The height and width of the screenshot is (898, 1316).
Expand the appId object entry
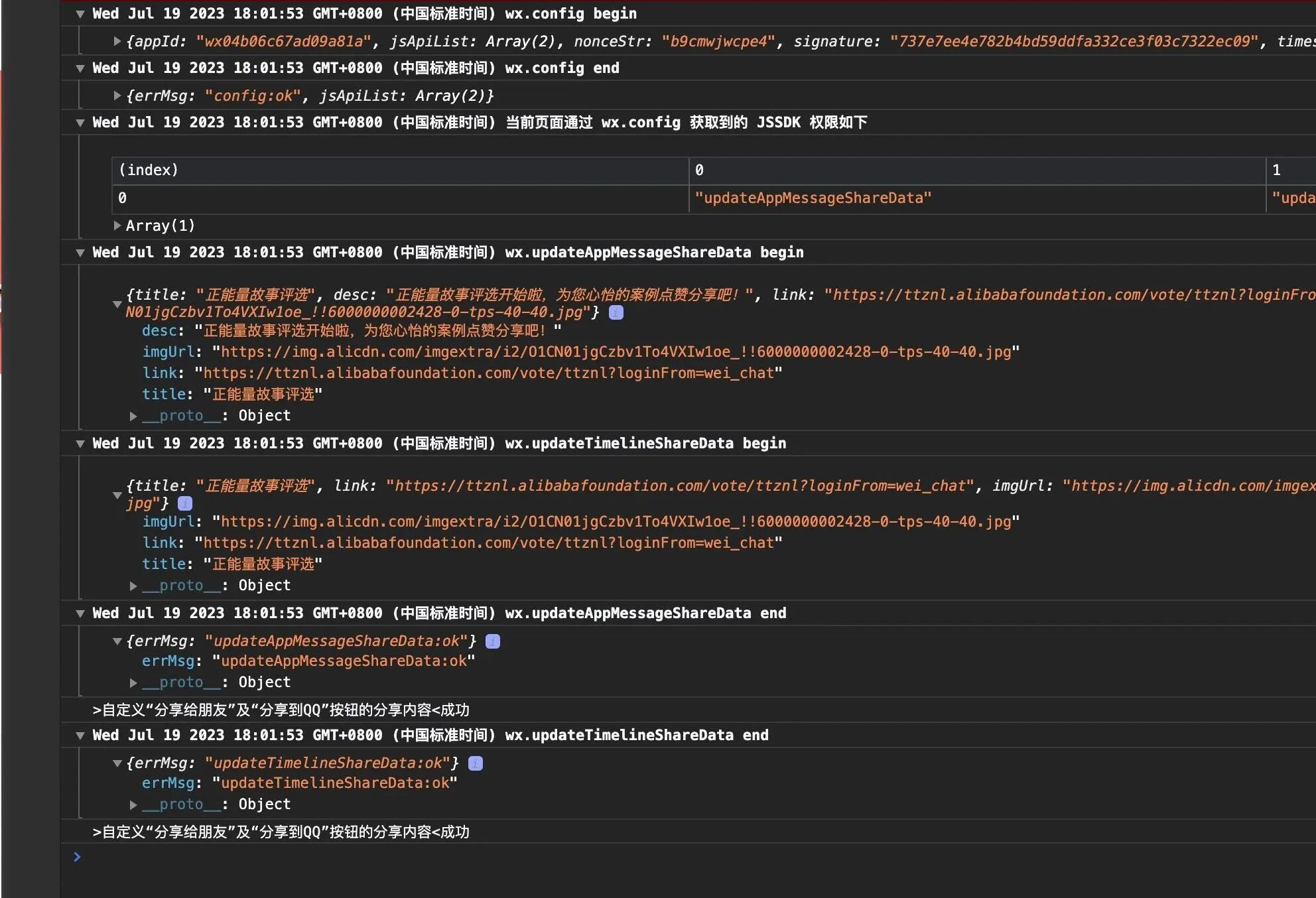pos(117,41)
